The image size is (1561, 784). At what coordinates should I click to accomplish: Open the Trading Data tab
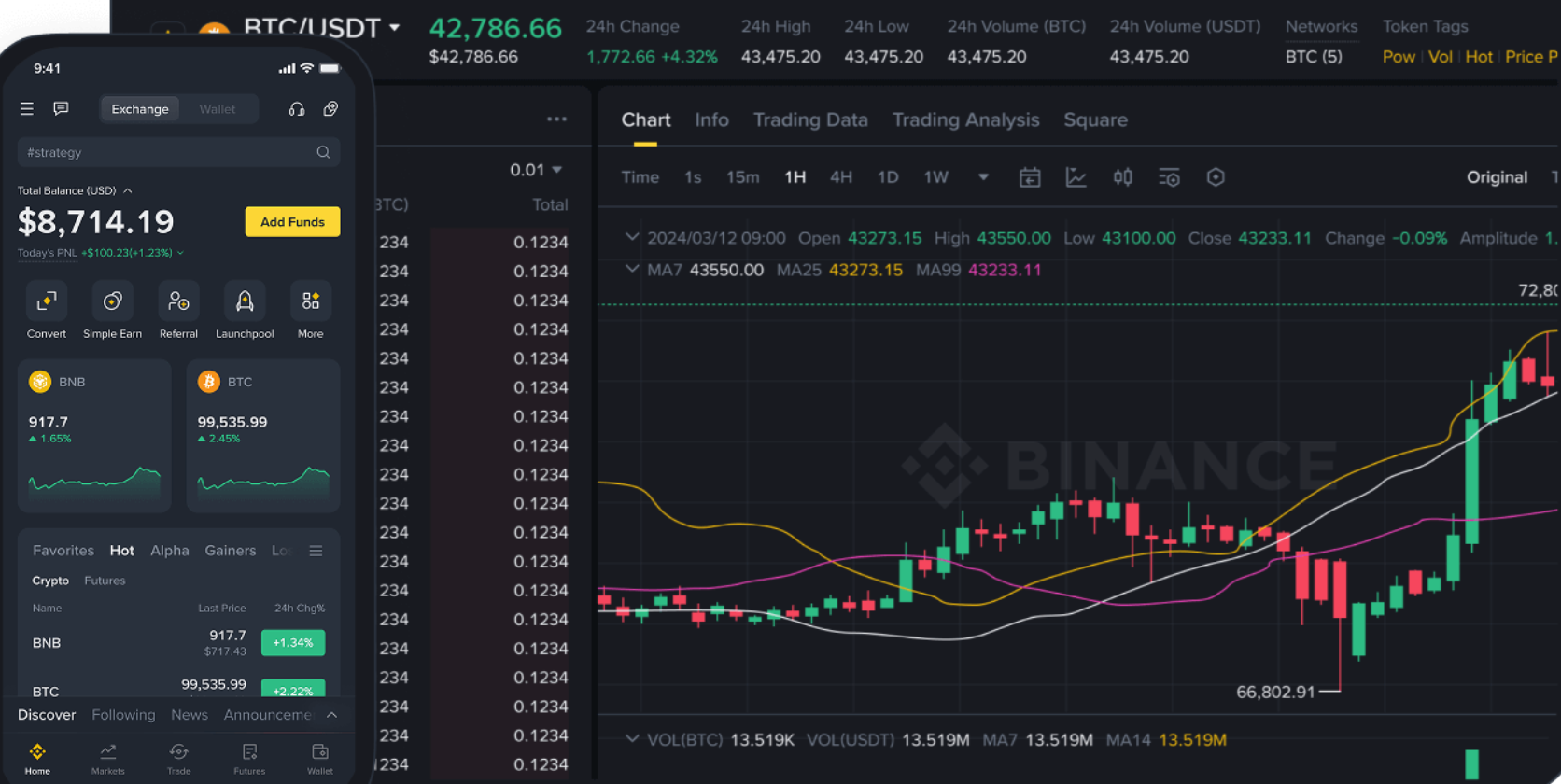point(810,120)
